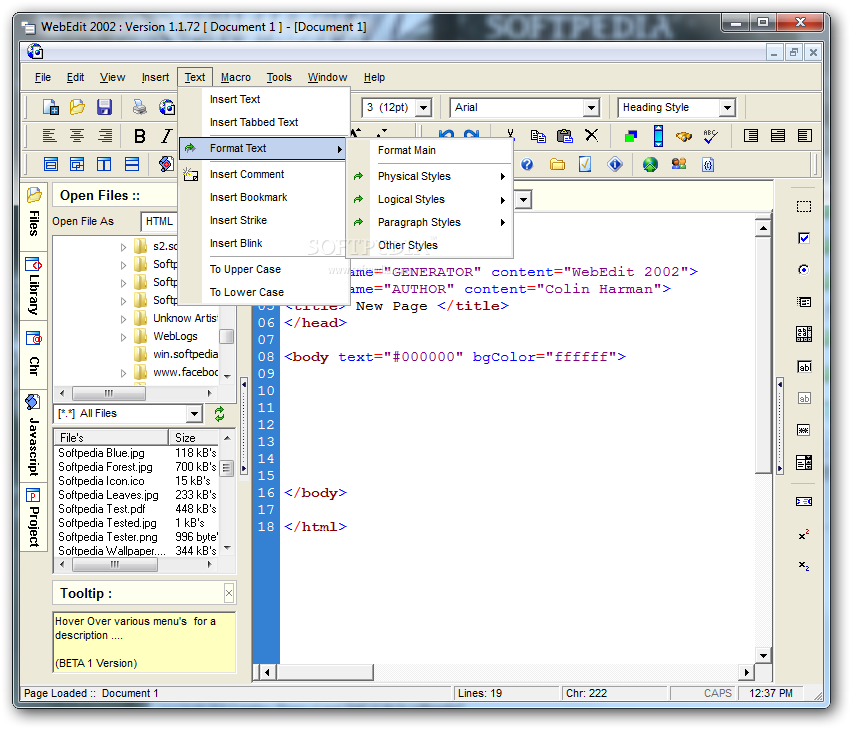Click the dashed rectangle icon in right toolbar
Viewport: 851px width, 729px height.
pos(804,206)
